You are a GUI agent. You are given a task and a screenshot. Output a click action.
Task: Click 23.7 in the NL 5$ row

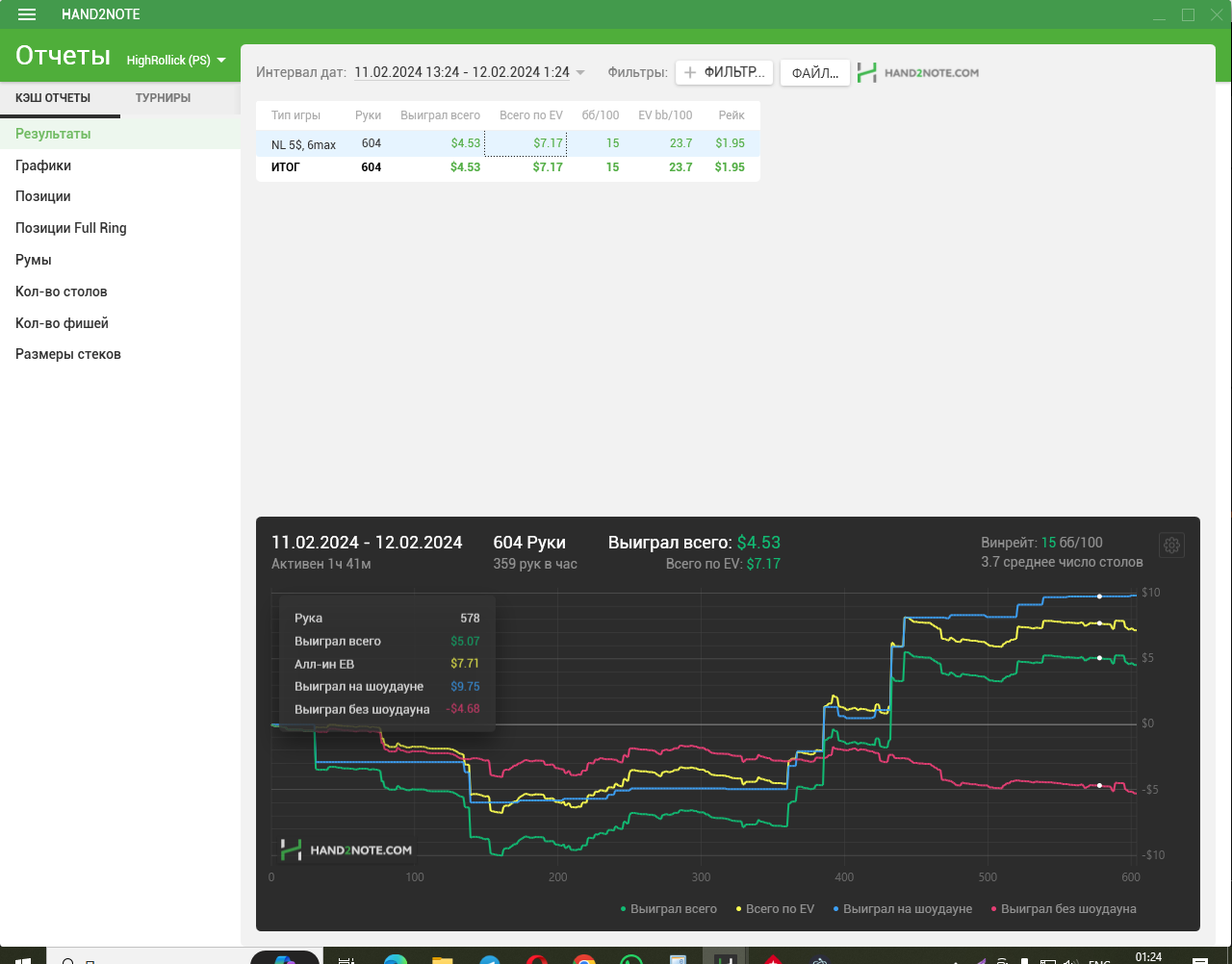pyautogui.click(x=680, y=143)
